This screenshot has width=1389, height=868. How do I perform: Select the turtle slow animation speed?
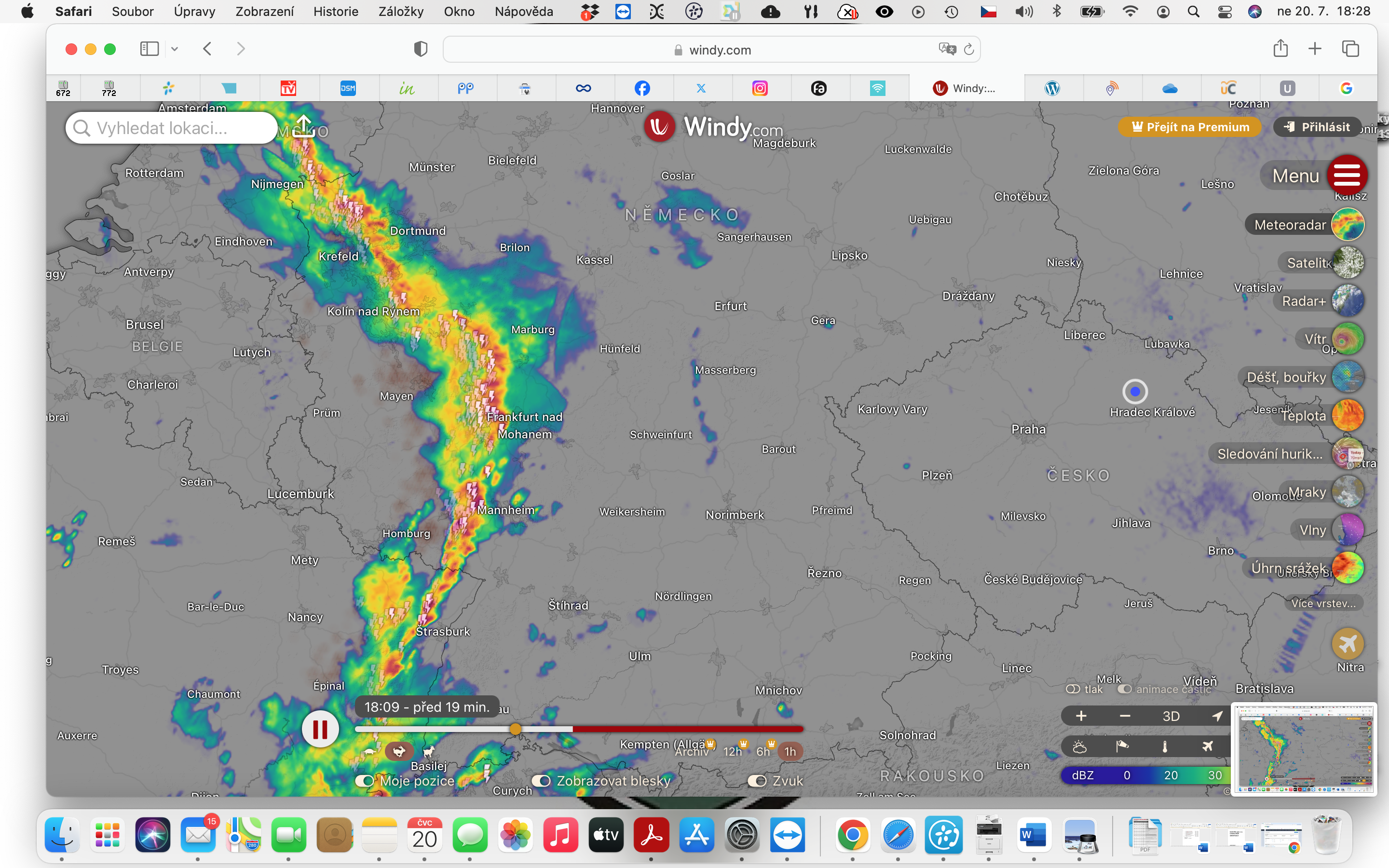[x=370, y=751]
